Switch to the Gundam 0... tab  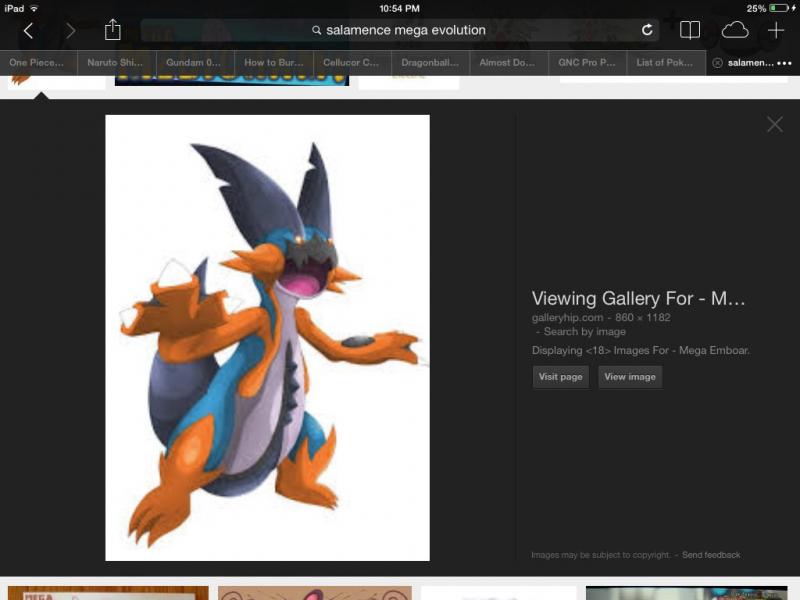coord(195,63)
